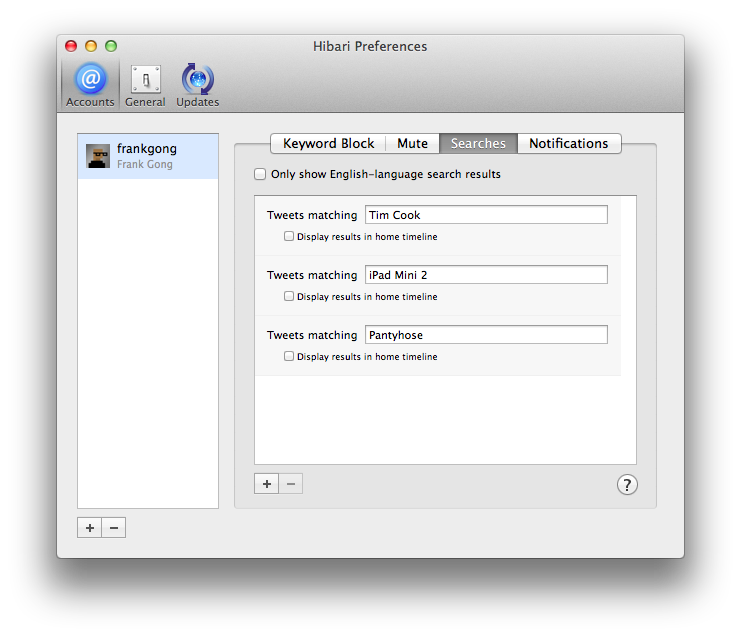Switch to the Notifications tab
The width and height of the screenshot is (741, 637).
(569, 143)
